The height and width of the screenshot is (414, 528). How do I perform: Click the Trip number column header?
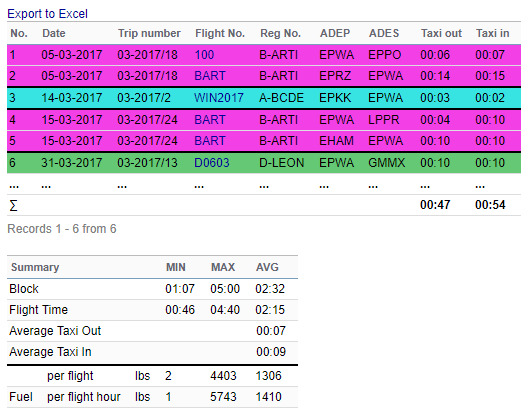[149, 33]
